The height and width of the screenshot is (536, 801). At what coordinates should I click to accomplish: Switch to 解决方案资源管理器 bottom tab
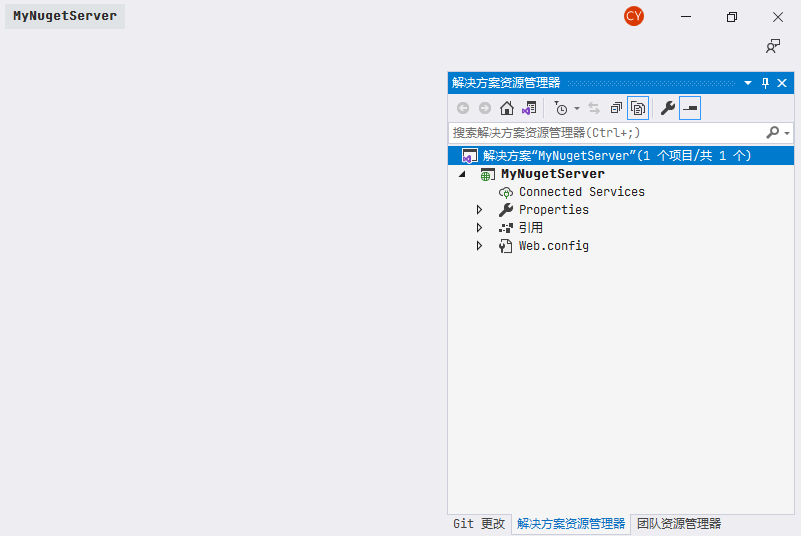(571, 524)
